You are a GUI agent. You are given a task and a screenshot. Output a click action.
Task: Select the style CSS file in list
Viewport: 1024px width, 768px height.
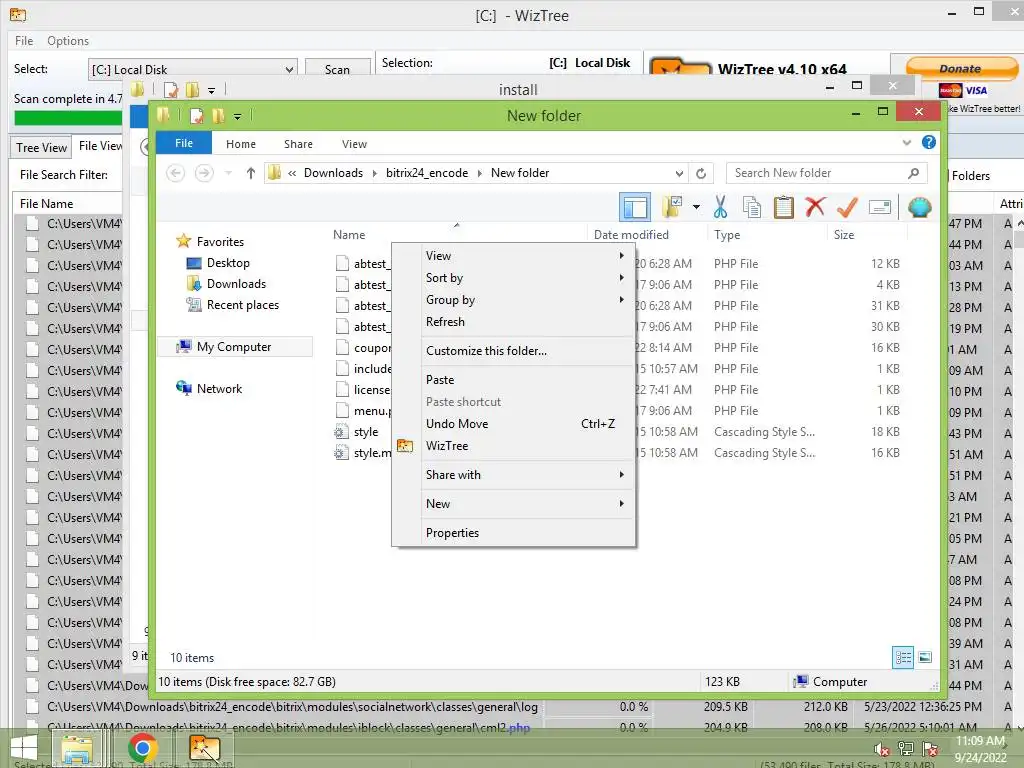coord(366,432)
